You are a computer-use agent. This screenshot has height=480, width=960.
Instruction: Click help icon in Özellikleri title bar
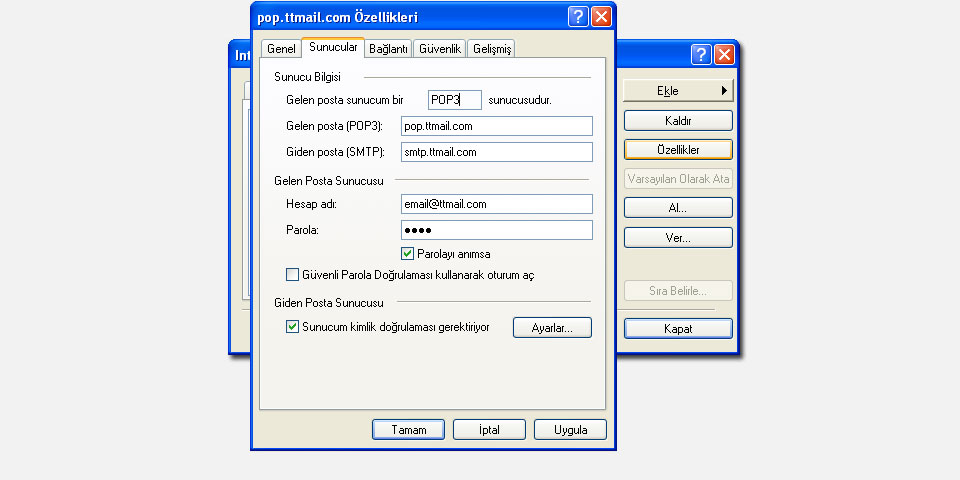coord(578,17)
